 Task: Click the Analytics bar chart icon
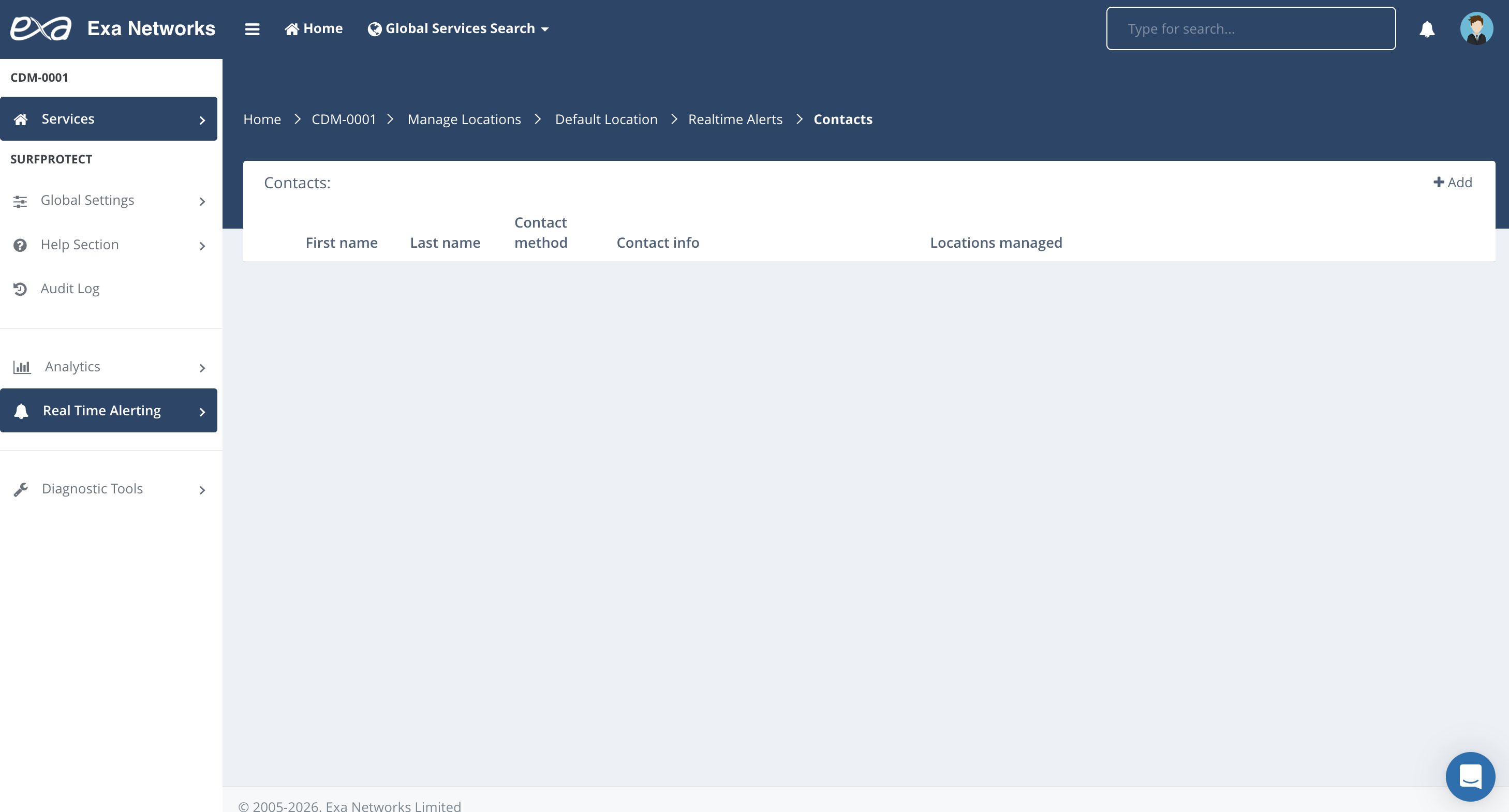point(22,367)
